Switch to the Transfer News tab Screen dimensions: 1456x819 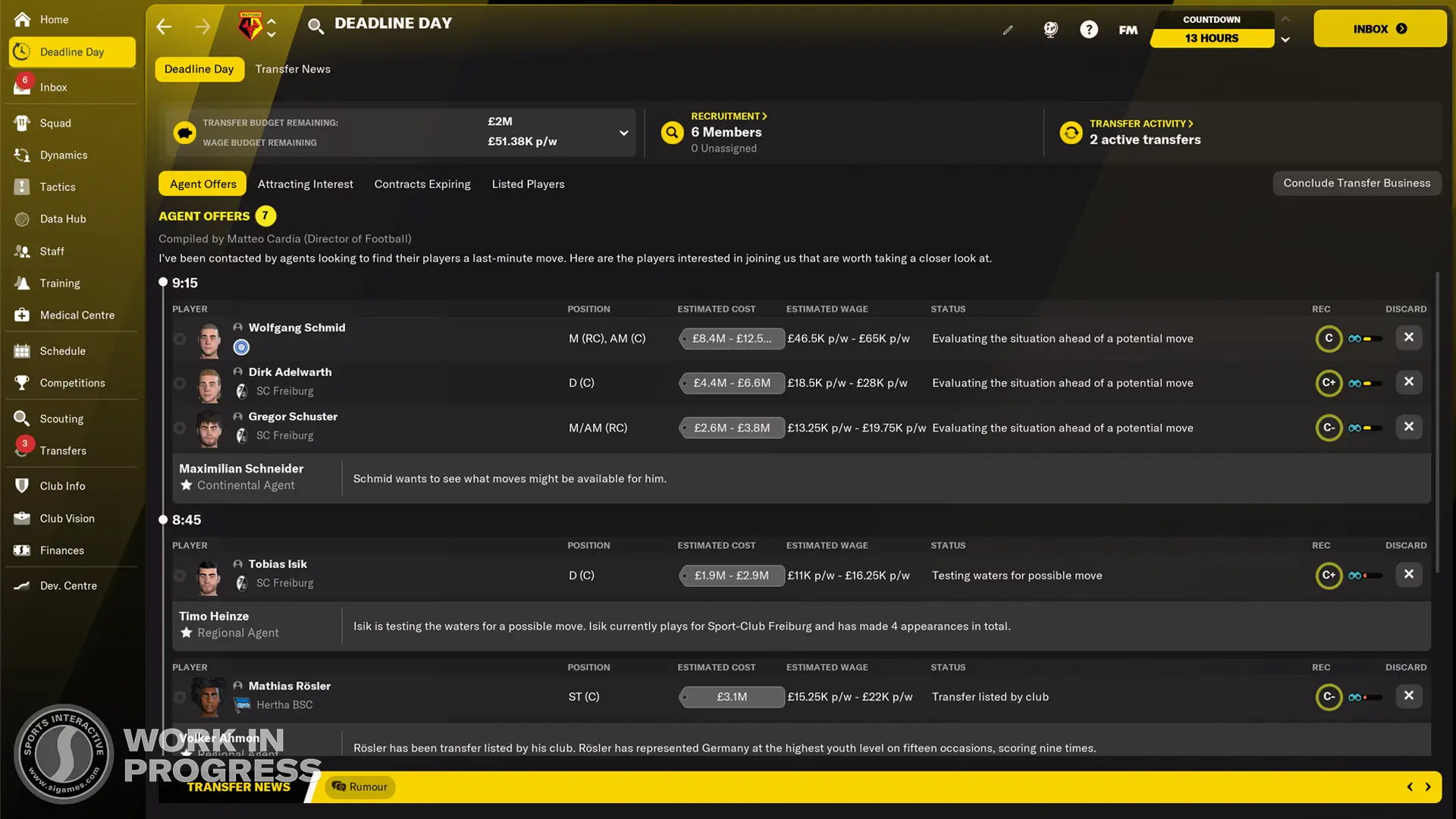[293, 69]
